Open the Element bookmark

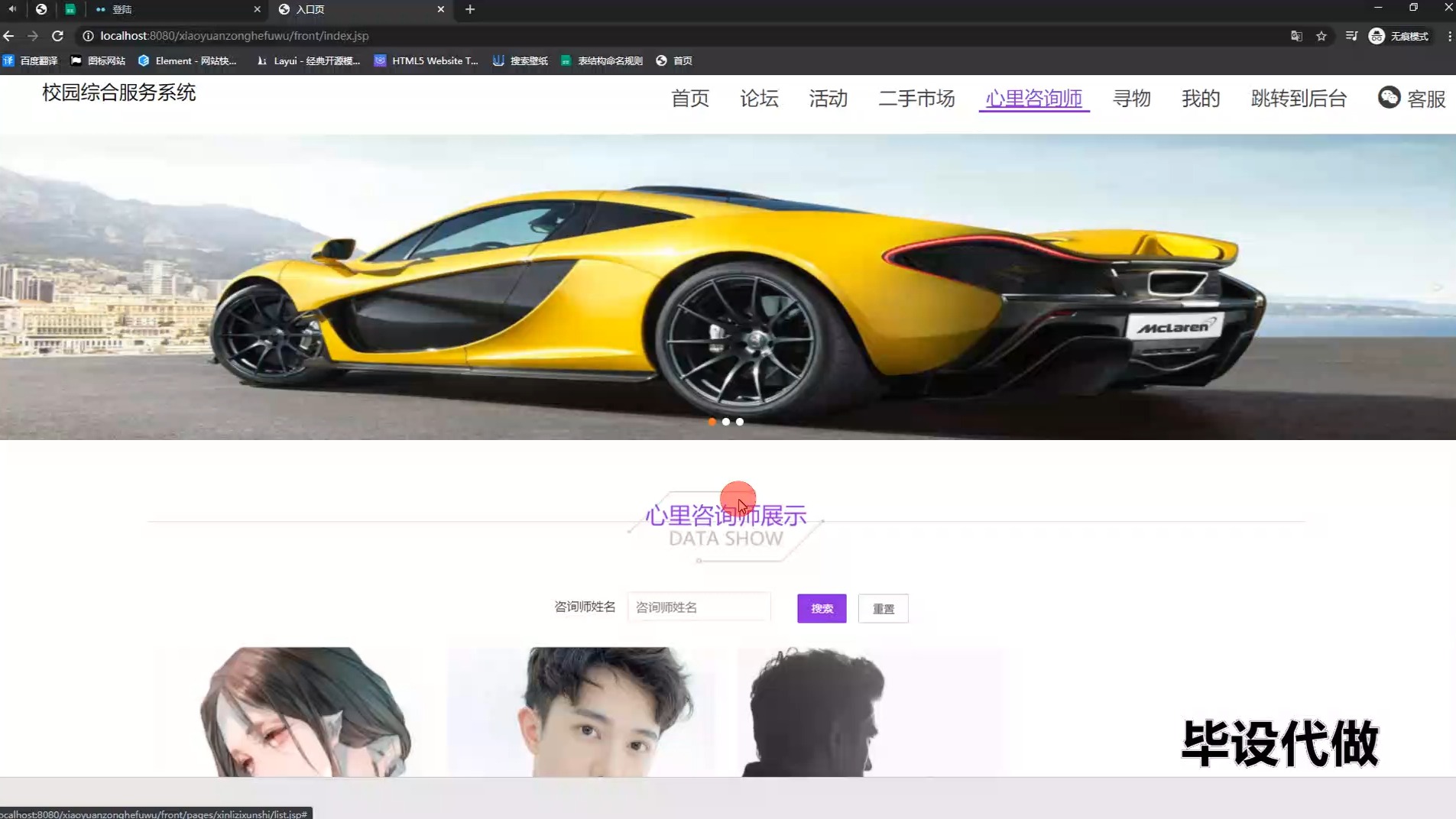click(x=187, y=61)
